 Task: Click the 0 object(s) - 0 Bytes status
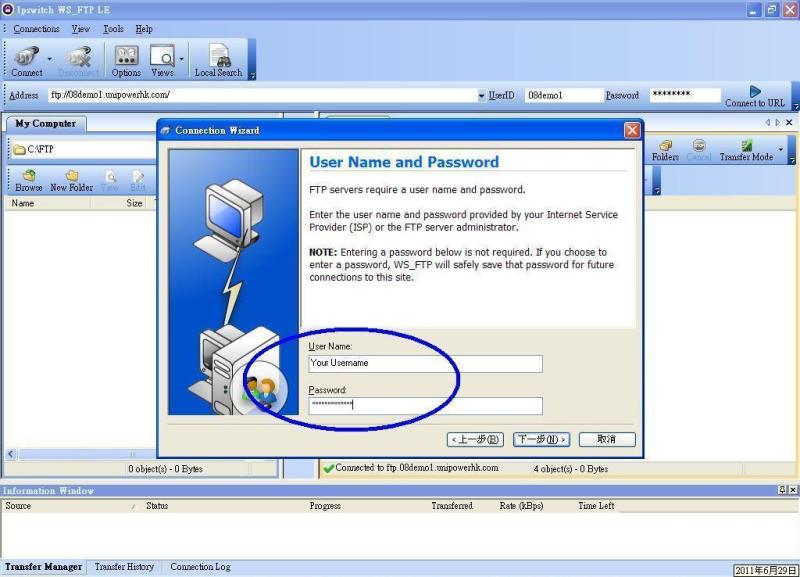(x=165, y=469)
